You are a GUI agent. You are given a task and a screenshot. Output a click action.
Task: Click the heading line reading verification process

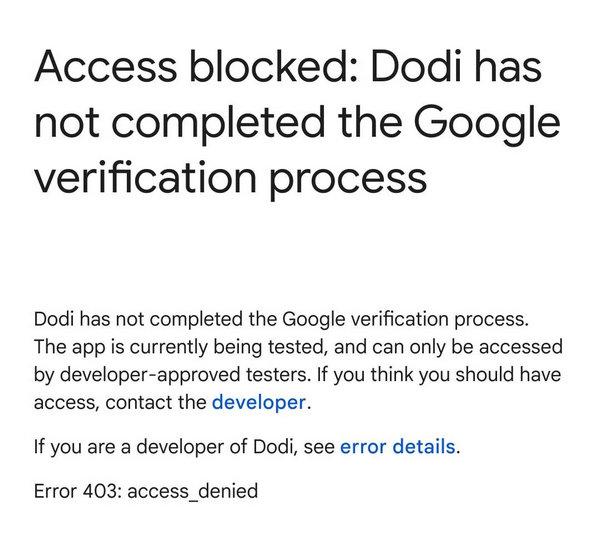pos(230,179)
